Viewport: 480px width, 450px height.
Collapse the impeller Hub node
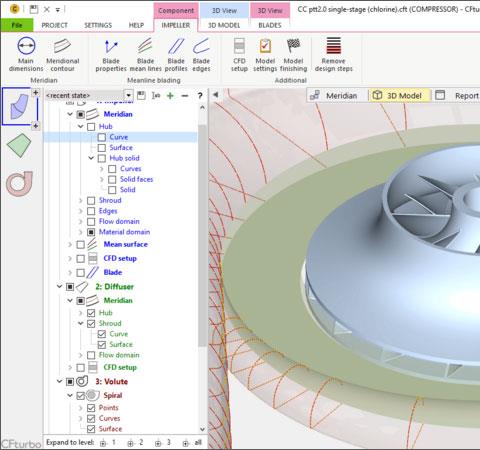click(80, 127)
